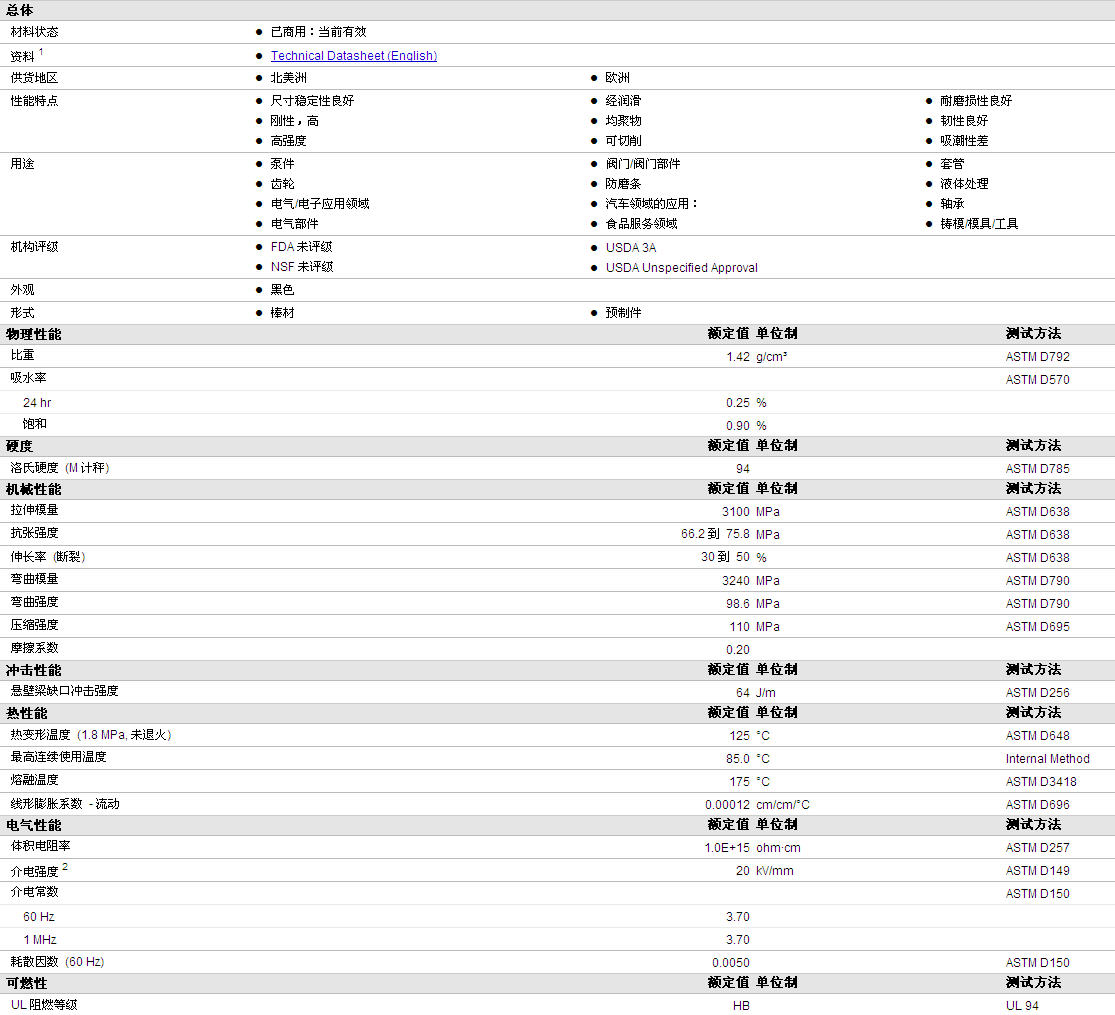Click USDA Unspecified Approval entry
This screenshot has height=1015, width=1115.
point(681,267)
